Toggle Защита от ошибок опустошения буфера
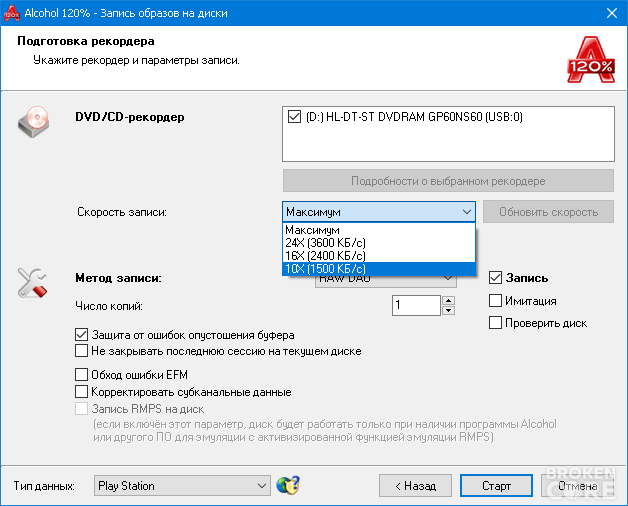This screenshot has height=506, width=628. click(x=81, y=335)
